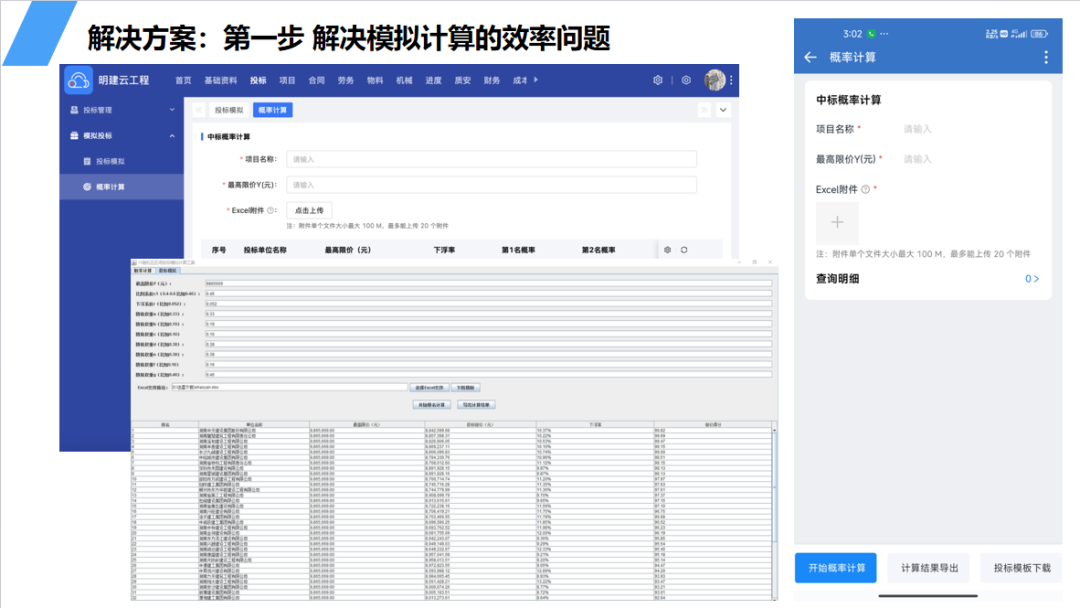Click the 投标管理 sidebar icon
This screenshot has height=608, width=1080.
coord(74,109)
